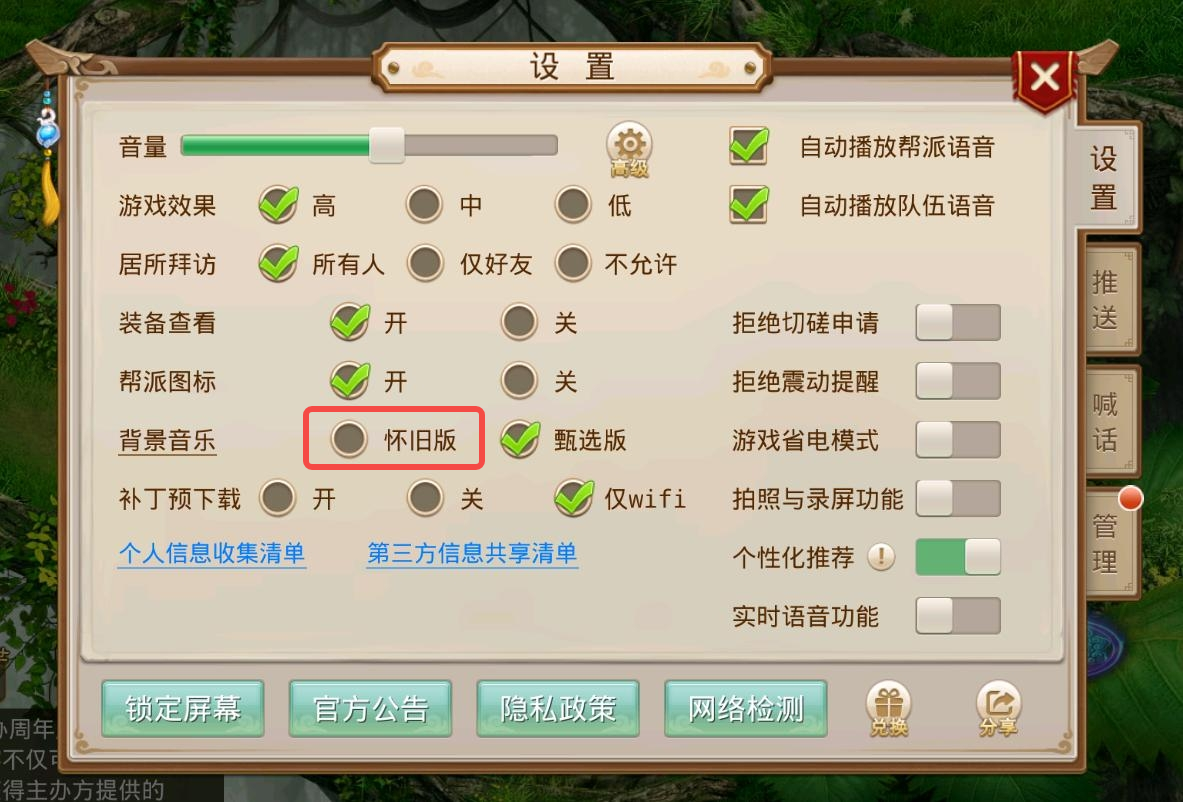The image size is (1183, 802).
Task: Click the 个性化推荐 exclamation info icon
Action: 880,558
